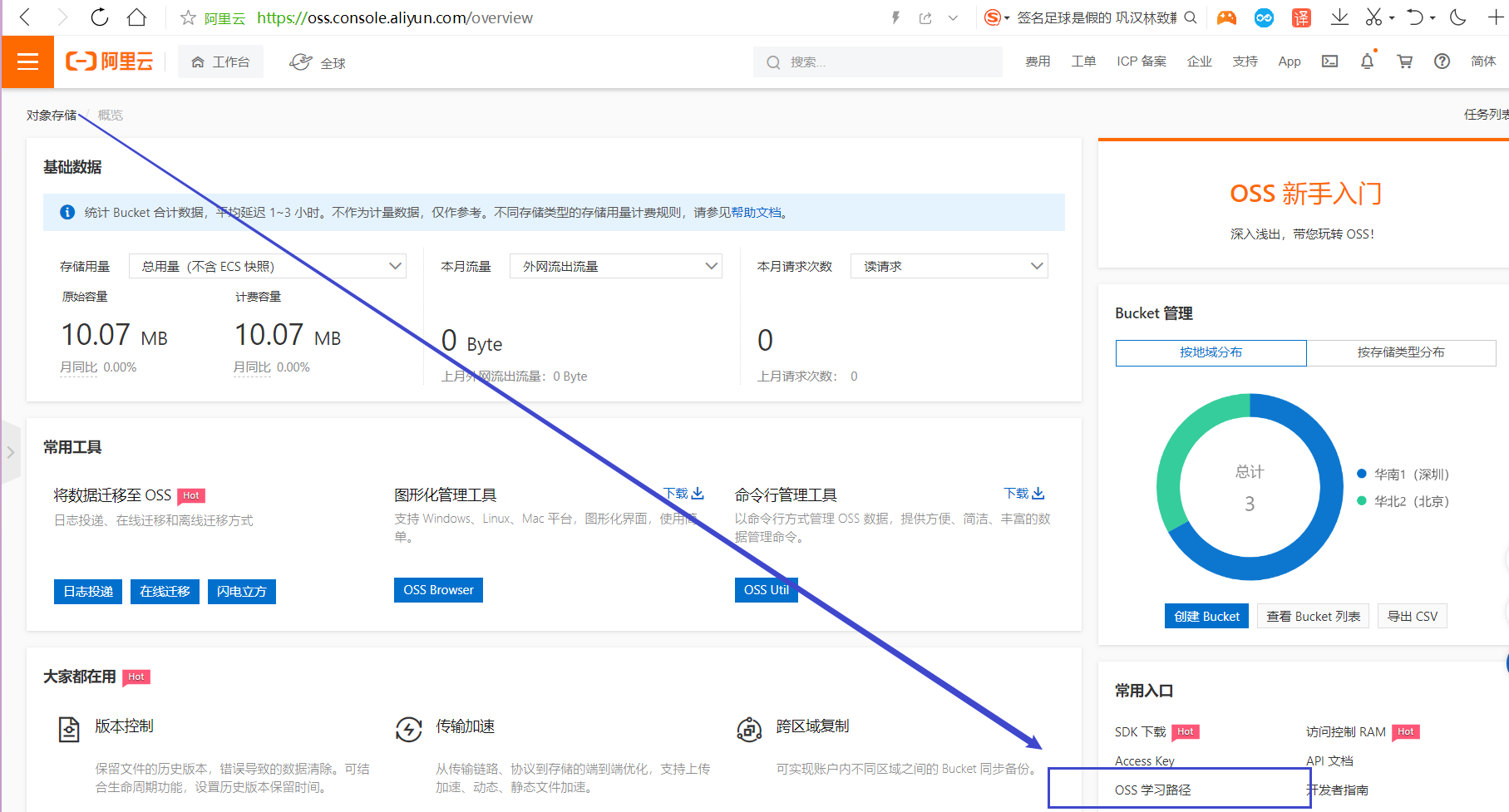This screenshot has height=812, width=1509.
Task: Open the orange hamburger menu
Action: [27, 62]
